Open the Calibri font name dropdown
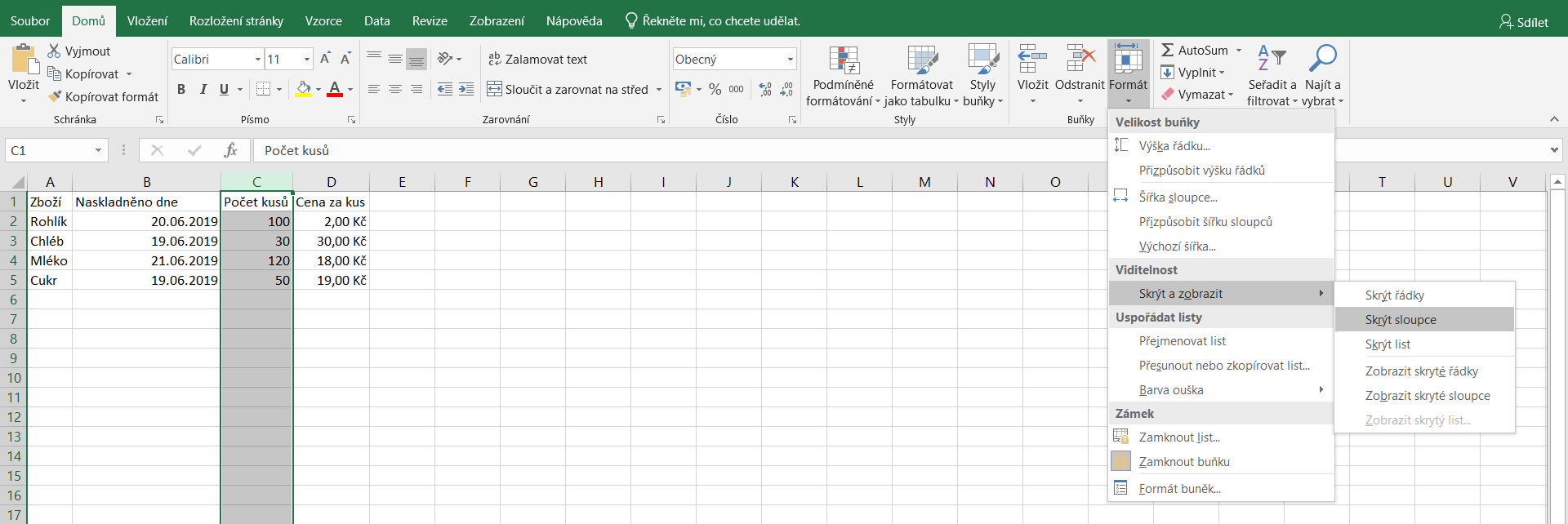1568x524 pixels. tap(258, 59)
